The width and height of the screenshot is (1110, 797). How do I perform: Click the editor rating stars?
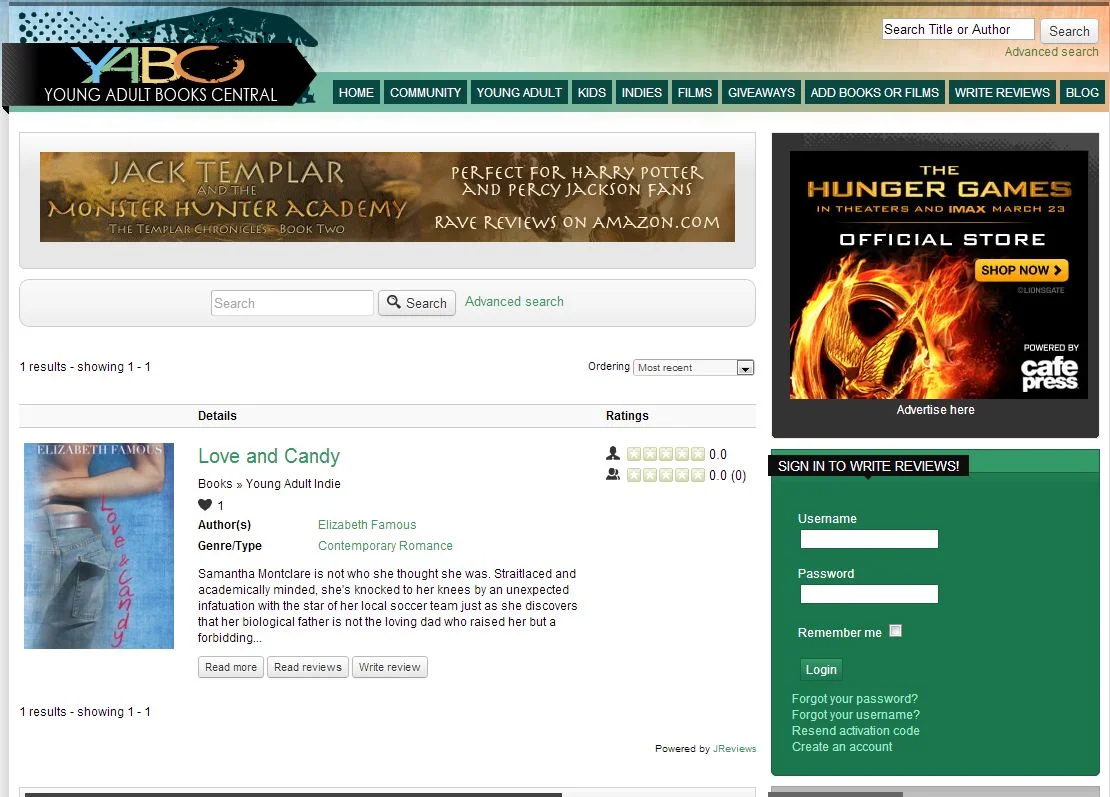click(665, 454)
